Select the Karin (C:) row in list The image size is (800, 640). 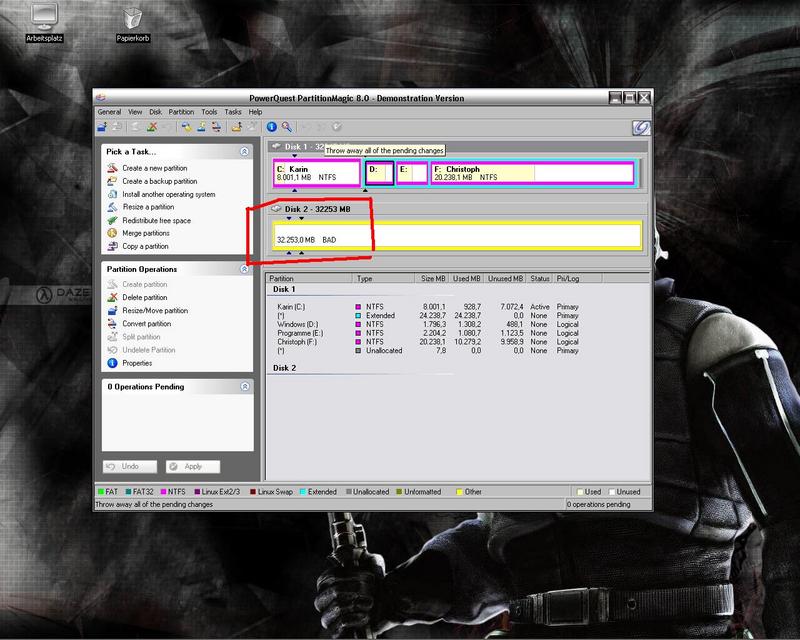tap(428, 307)
